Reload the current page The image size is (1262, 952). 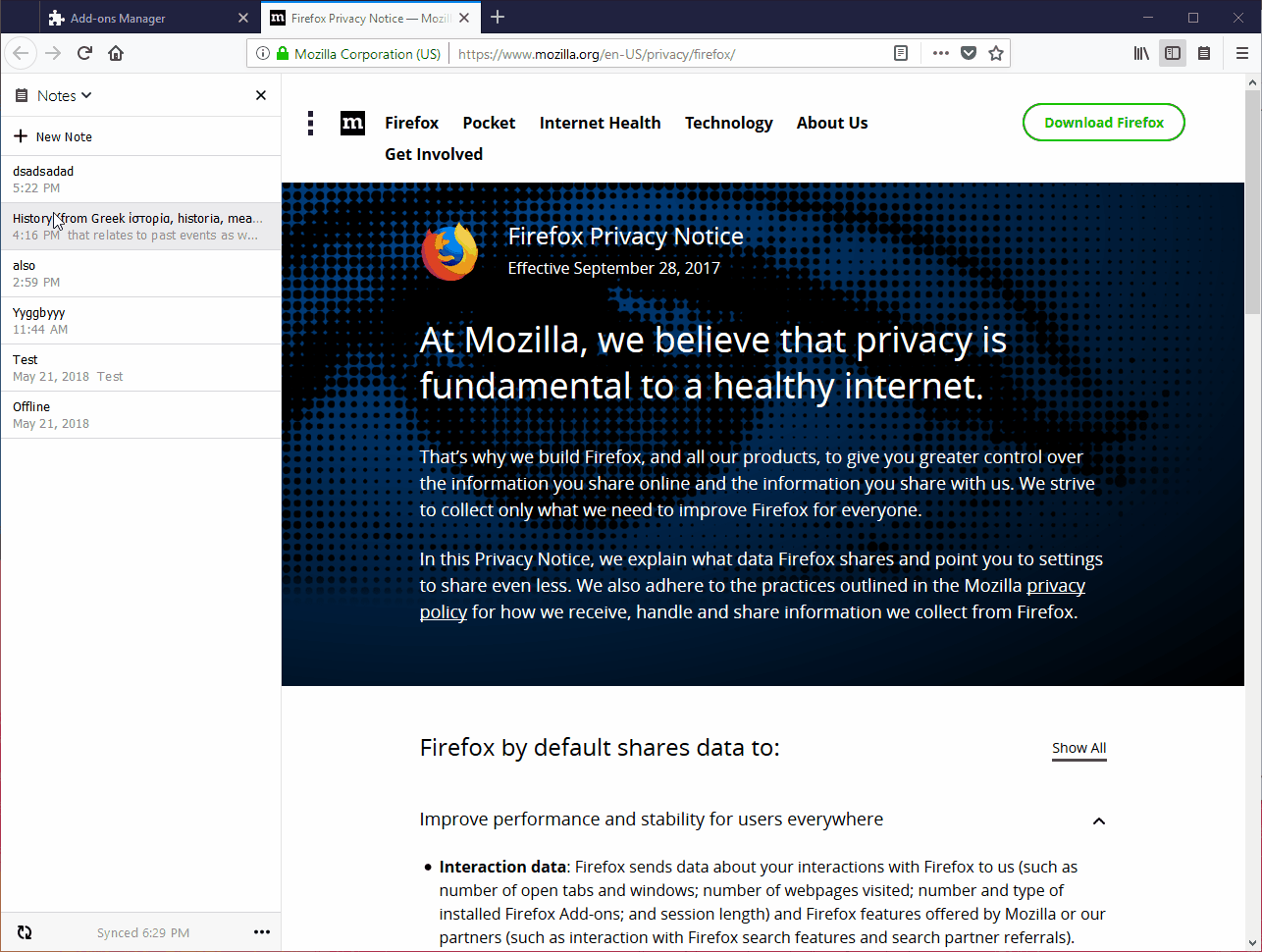pos(84,53)
